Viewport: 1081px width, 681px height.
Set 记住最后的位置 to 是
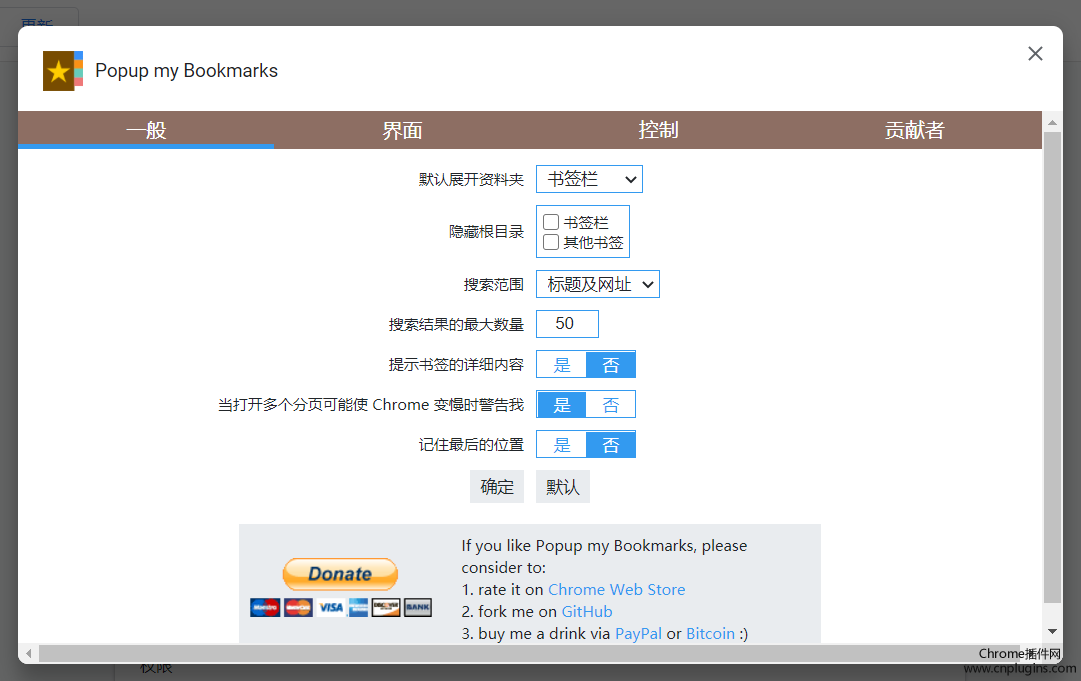point(562,445)
